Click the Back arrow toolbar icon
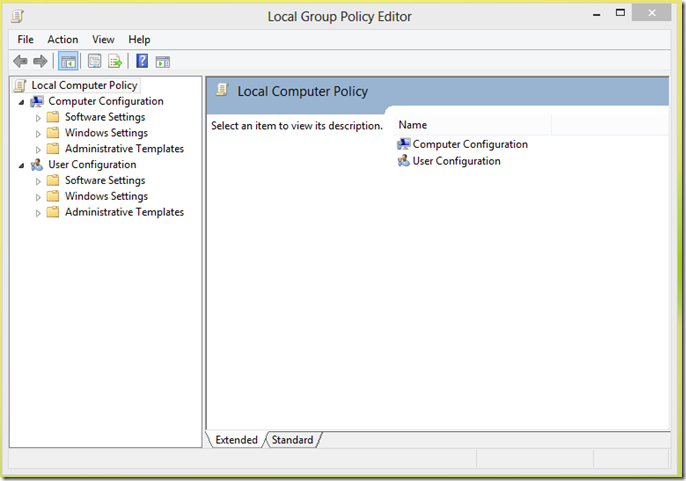686x481 pixels. (x=20, y=61)
